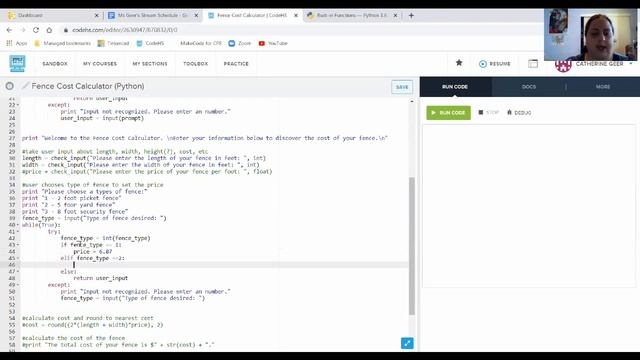Open the Zoom bookmark
The height and width of the screenshot is (360, 640).
click(x=240, y=43)
